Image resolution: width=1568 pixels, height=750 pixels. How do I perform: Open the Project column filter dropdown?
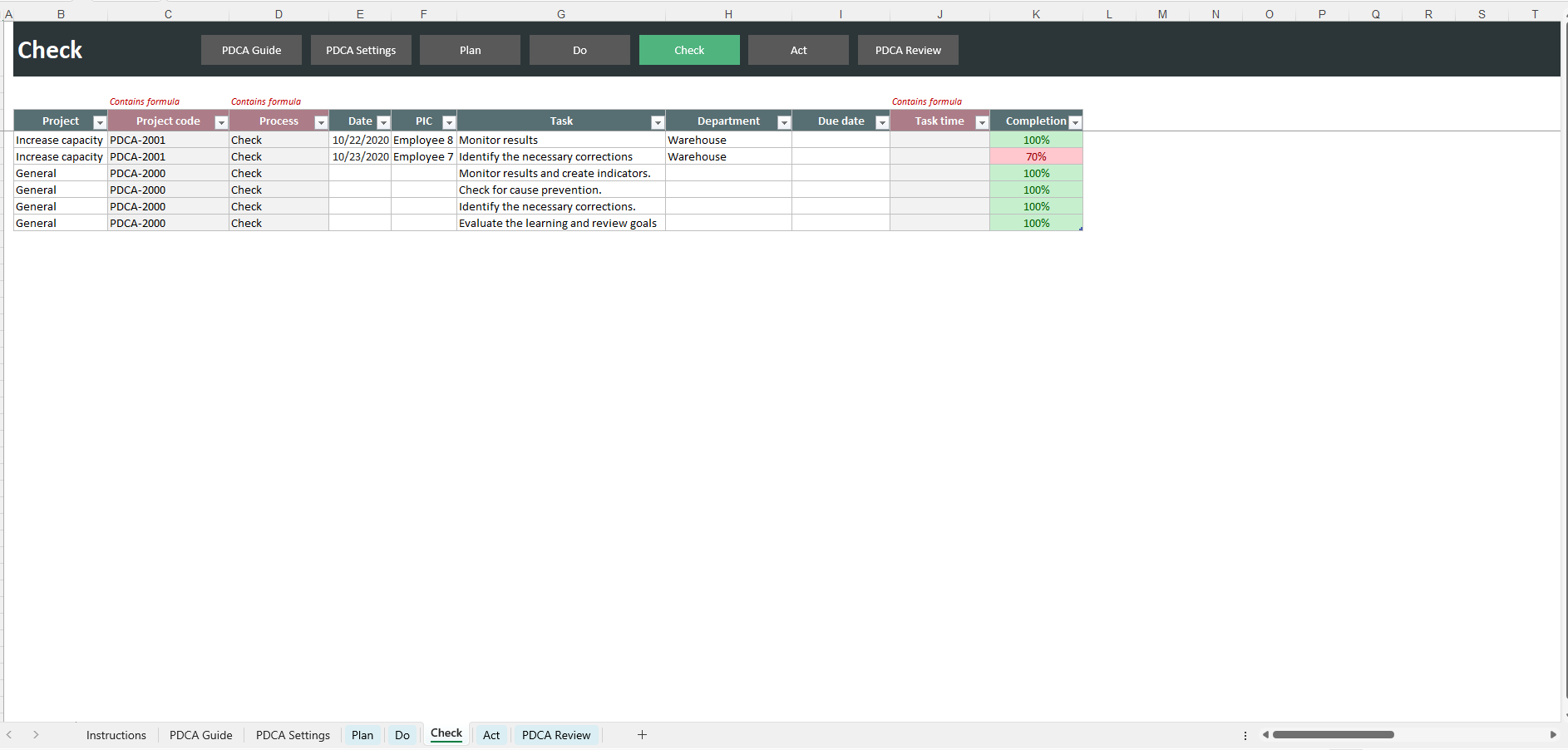(x=99, y=121)
